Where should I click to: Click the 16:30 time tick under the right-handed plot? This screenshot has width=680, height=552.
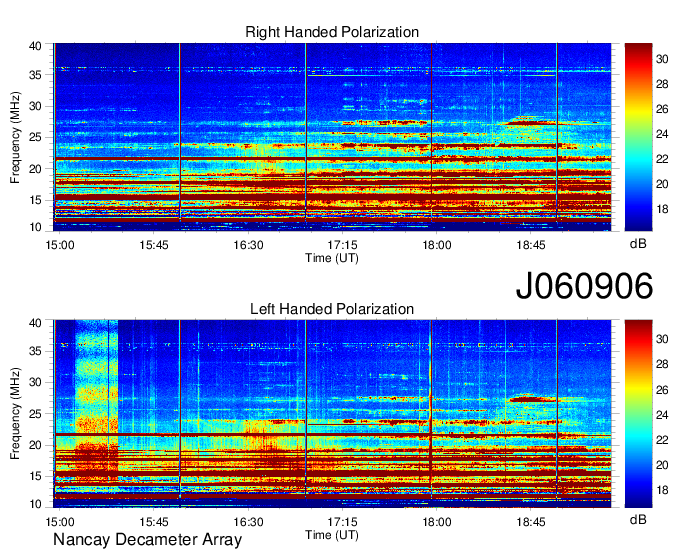coord(248,245)
